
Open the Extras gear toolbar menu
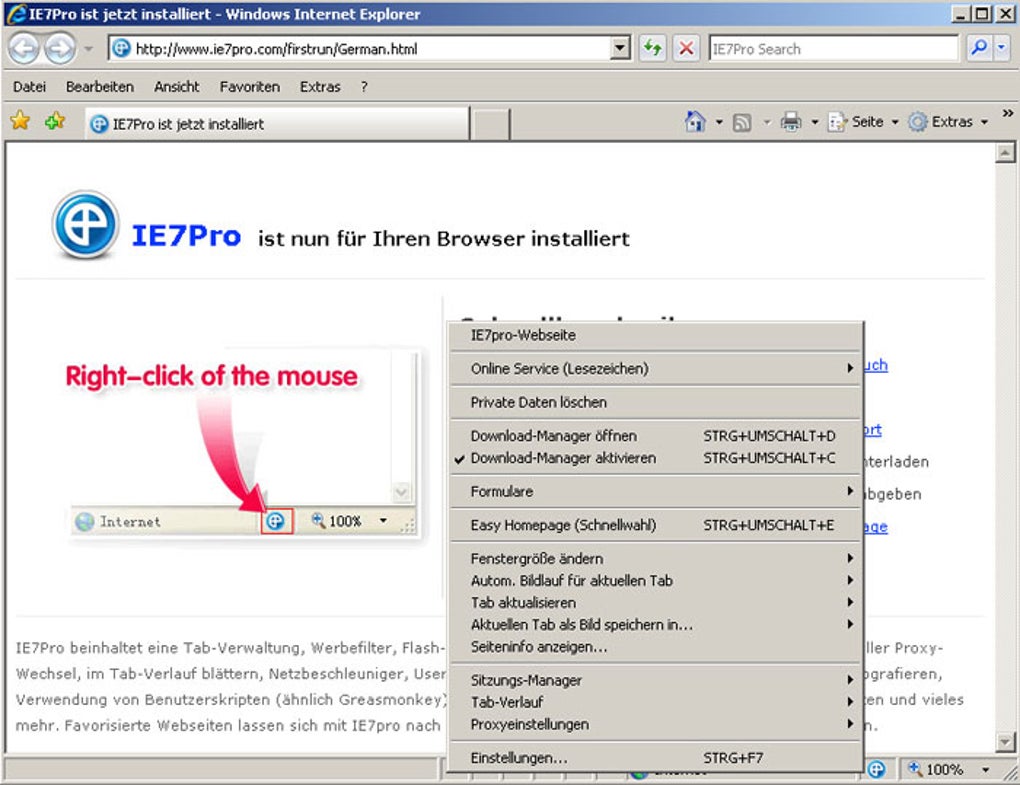point(948,122)
